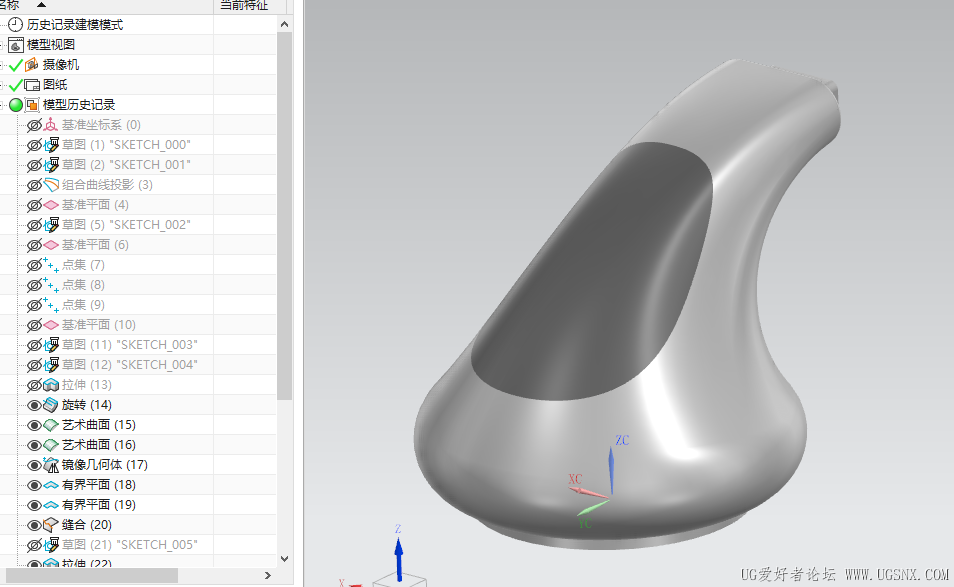Click the 组合曲线投影 (3) curve icon
954x587 pixels.
pos(51,184)
